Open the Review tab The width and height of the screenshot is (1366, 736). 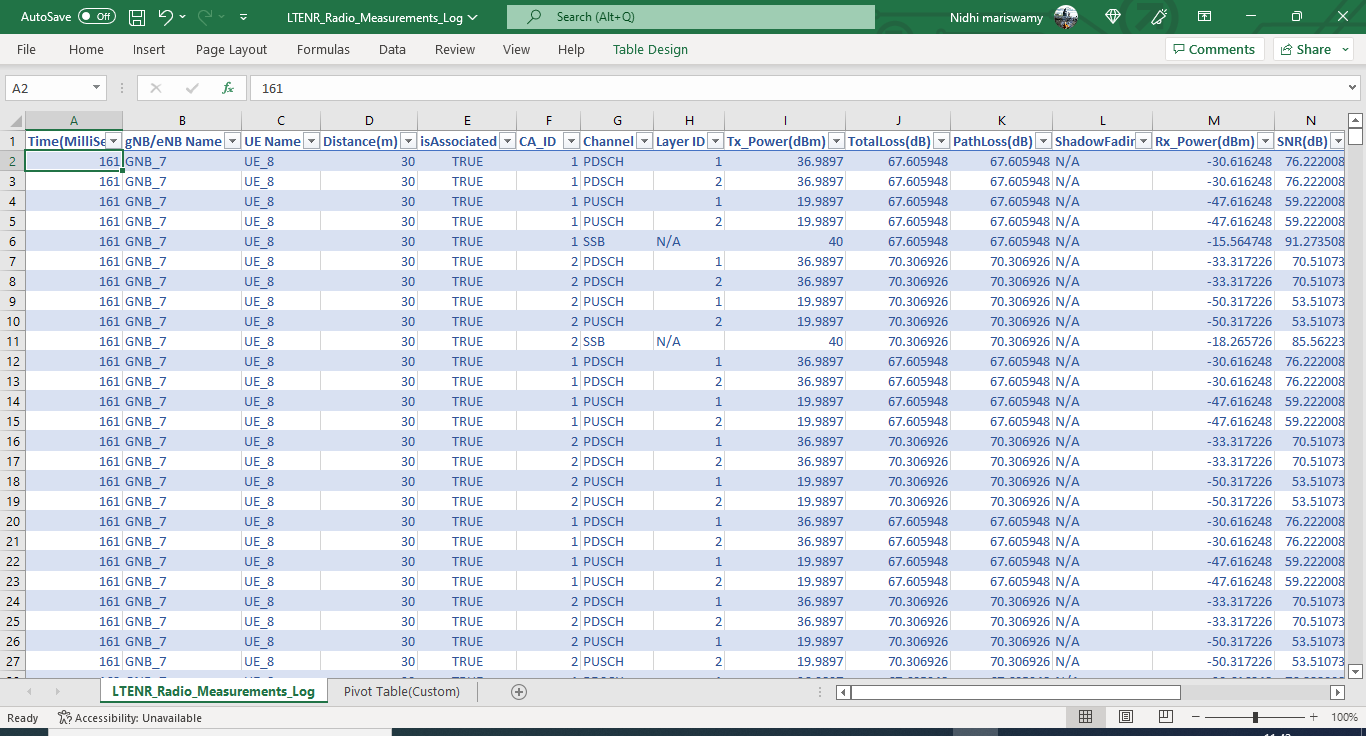[455, 49]
